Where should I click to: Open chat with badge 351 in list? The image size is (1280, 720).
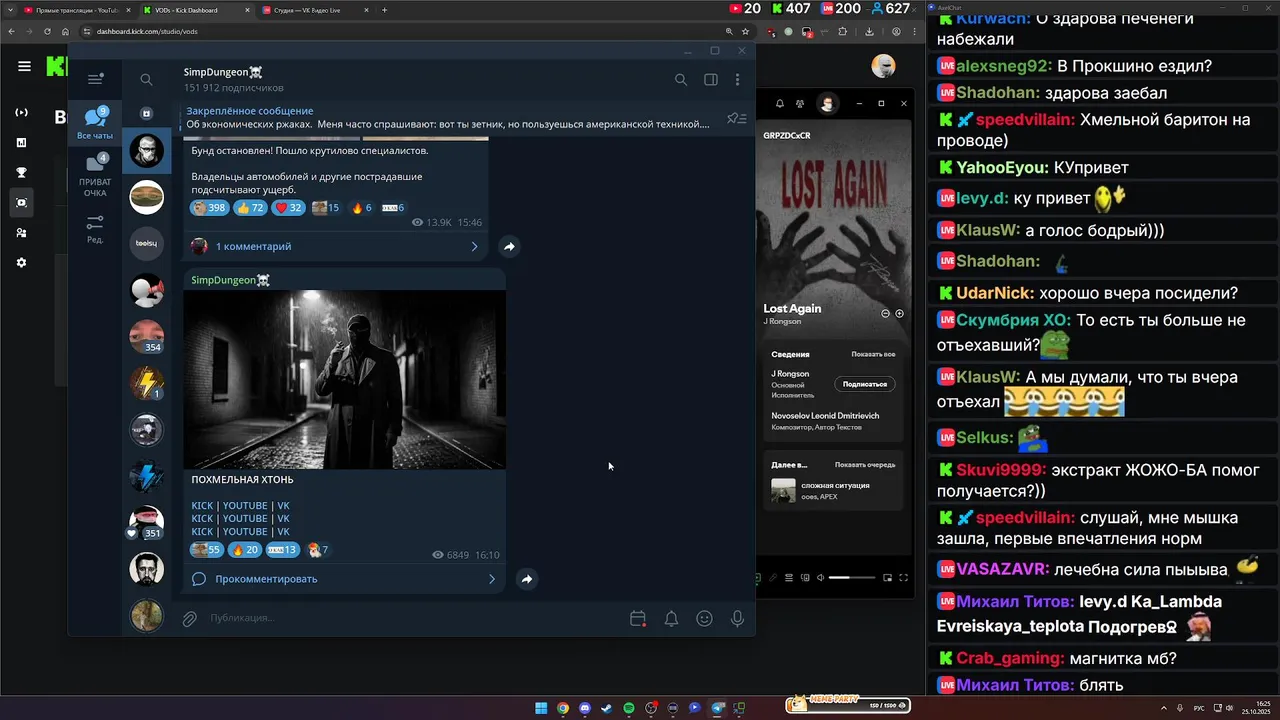[147, 522]
